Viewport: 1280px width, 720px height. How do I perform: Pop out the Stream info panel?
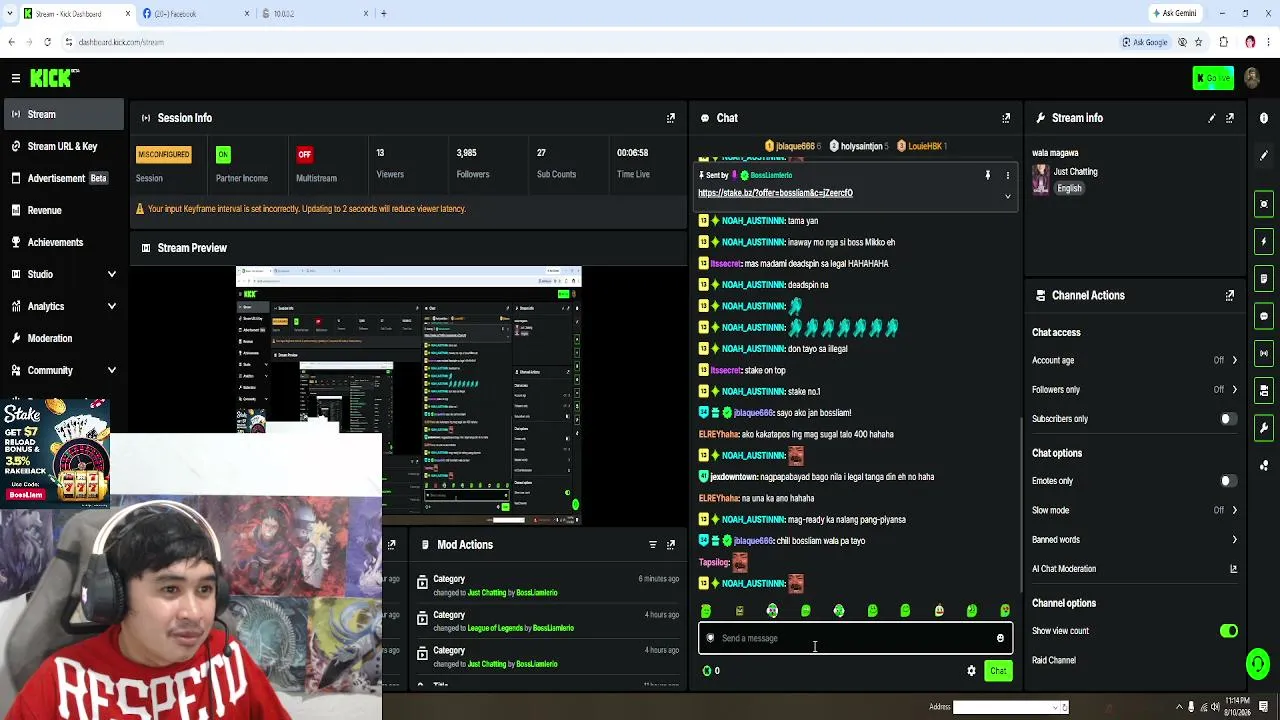(x=1230, y=118)
